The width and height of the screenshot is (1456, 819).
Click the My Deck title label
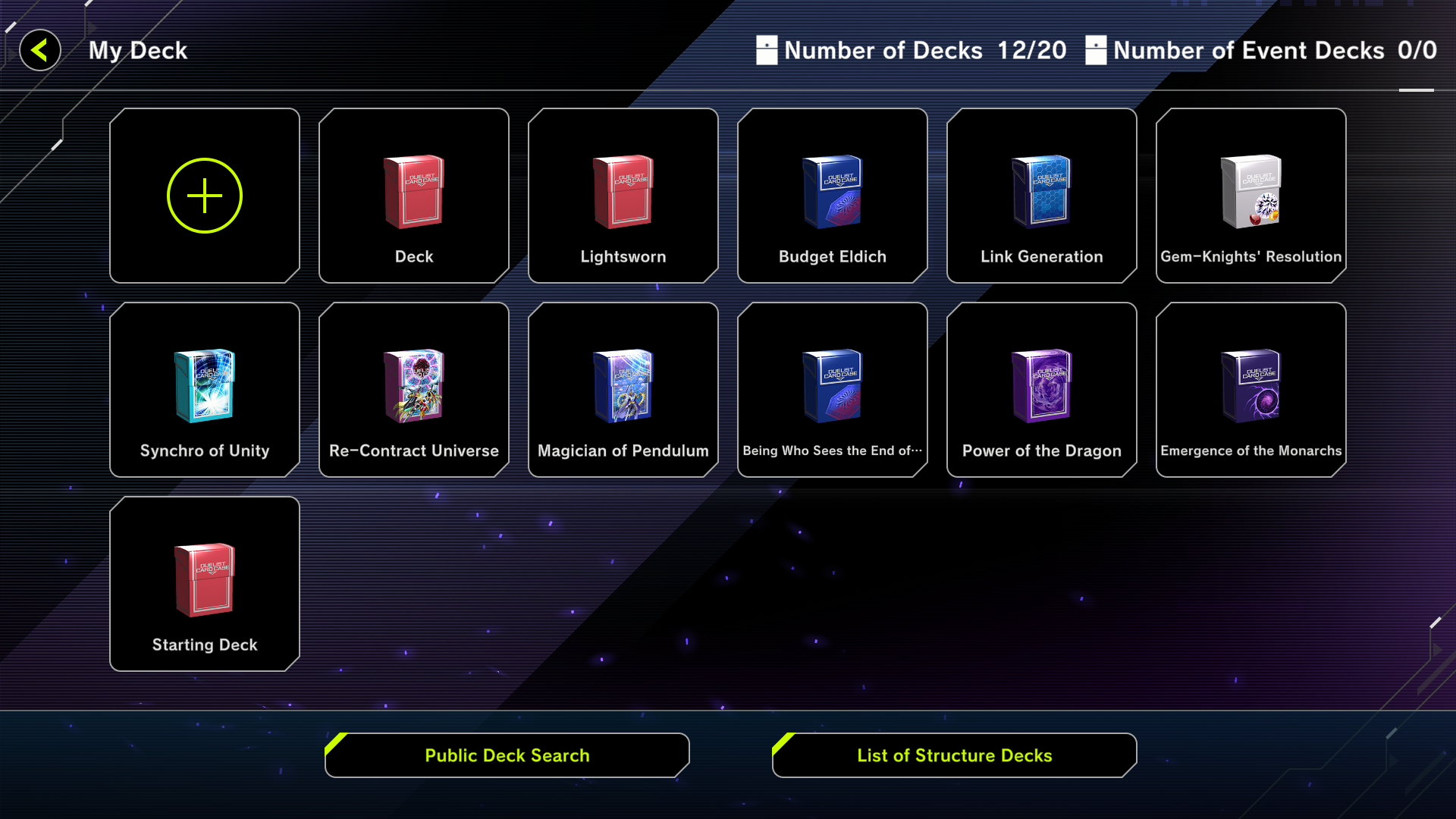click(x=138, y=51)
